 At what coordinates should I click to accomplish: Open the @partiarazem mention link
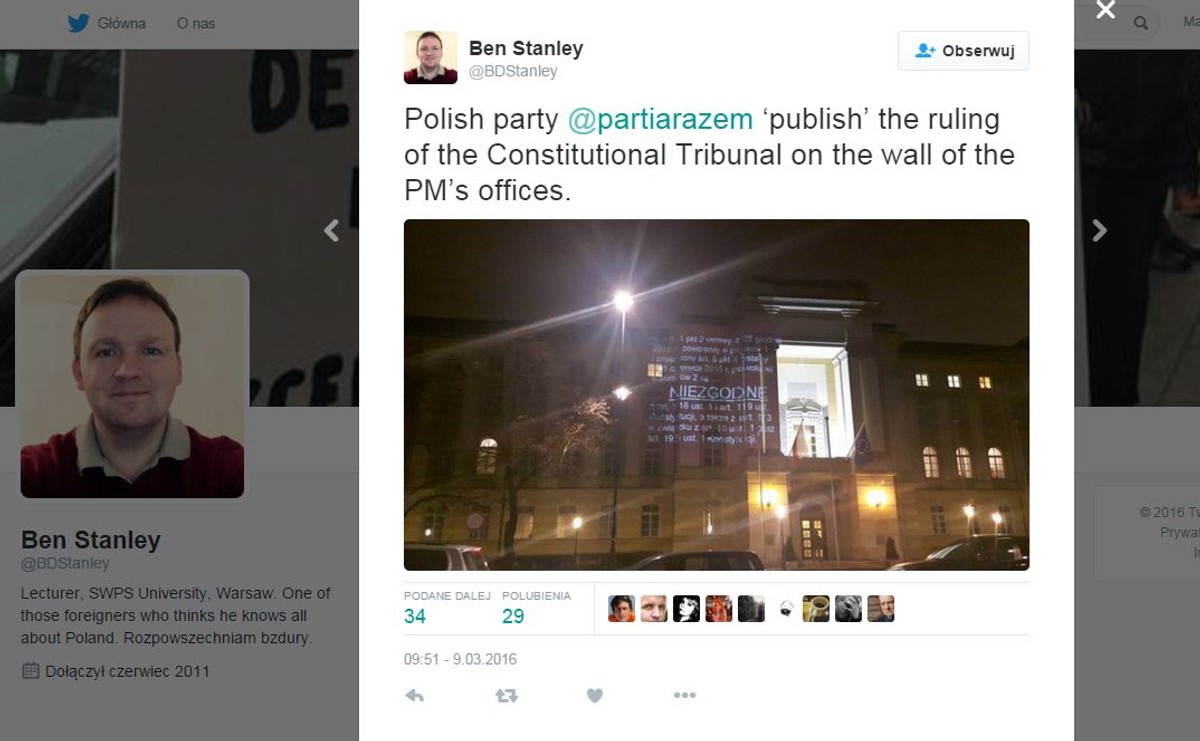pos(660,119)
